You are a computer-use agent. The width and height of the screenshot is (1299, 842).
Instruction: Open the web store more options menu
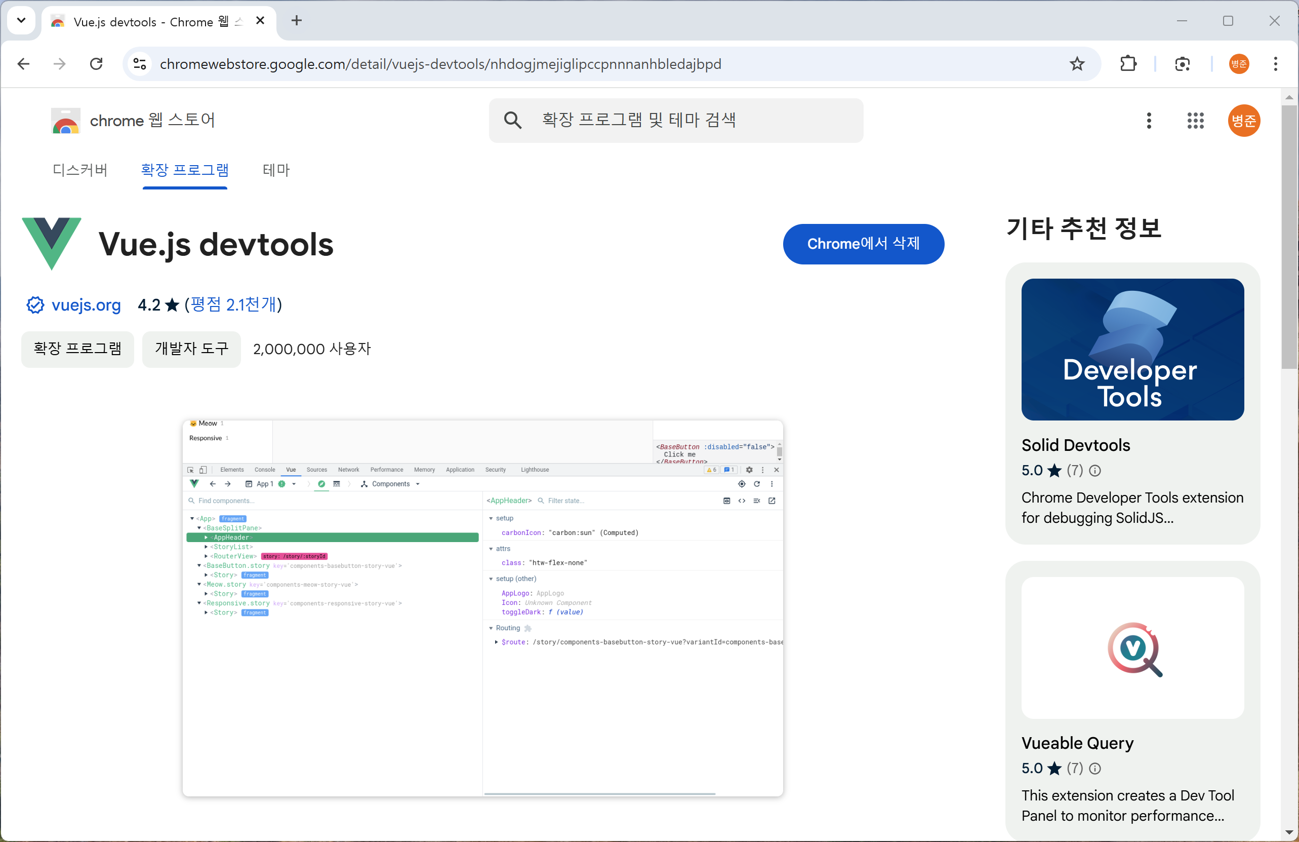1149,121
